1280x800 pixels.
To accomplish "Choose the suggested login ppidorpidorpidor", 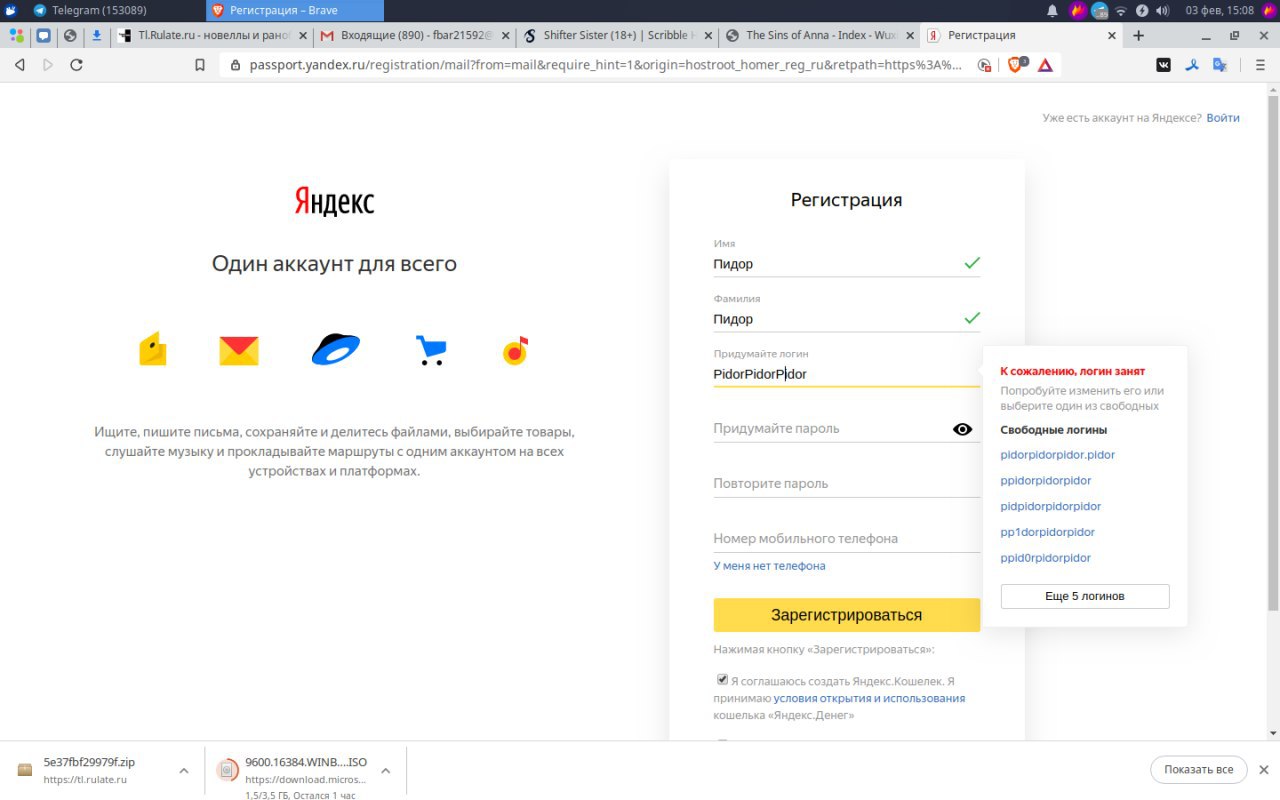I will coord(1045,481).
